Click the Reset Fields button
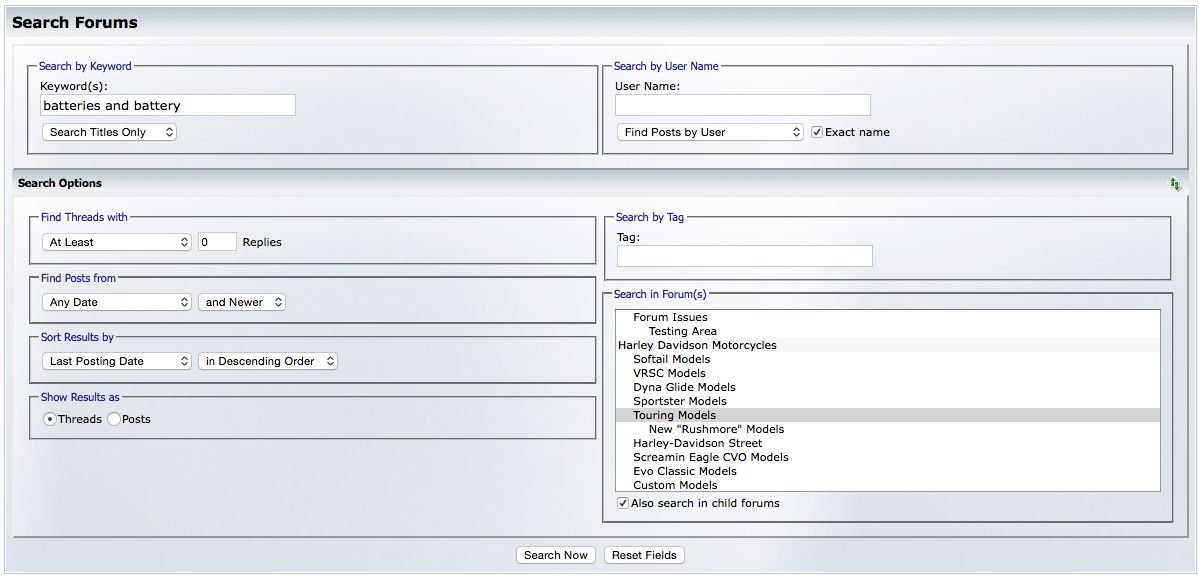Image resolution: width=1199 pixels, height=582 pixels. click(x=644, y=555)
